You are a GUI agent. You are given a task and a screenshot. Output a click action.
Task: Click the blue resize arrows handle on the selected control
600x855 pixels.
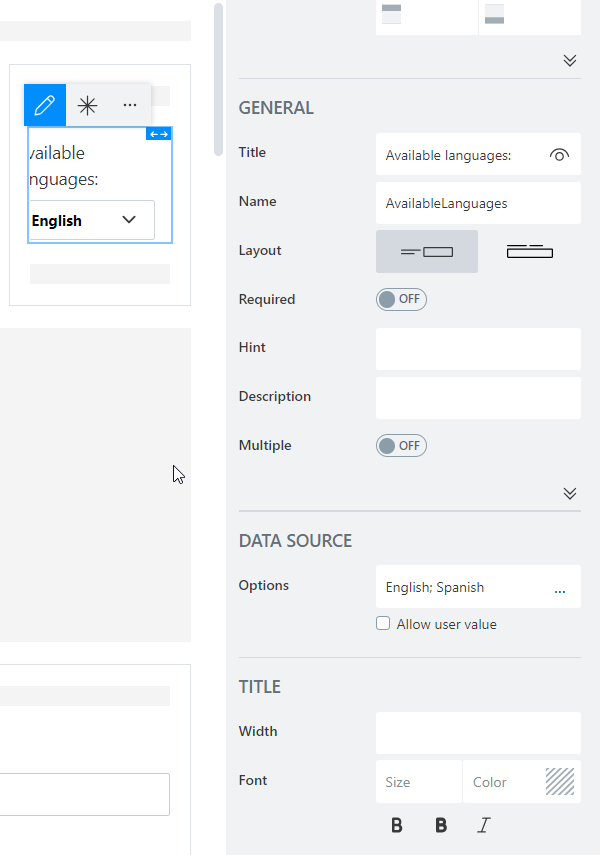(159, 134)
